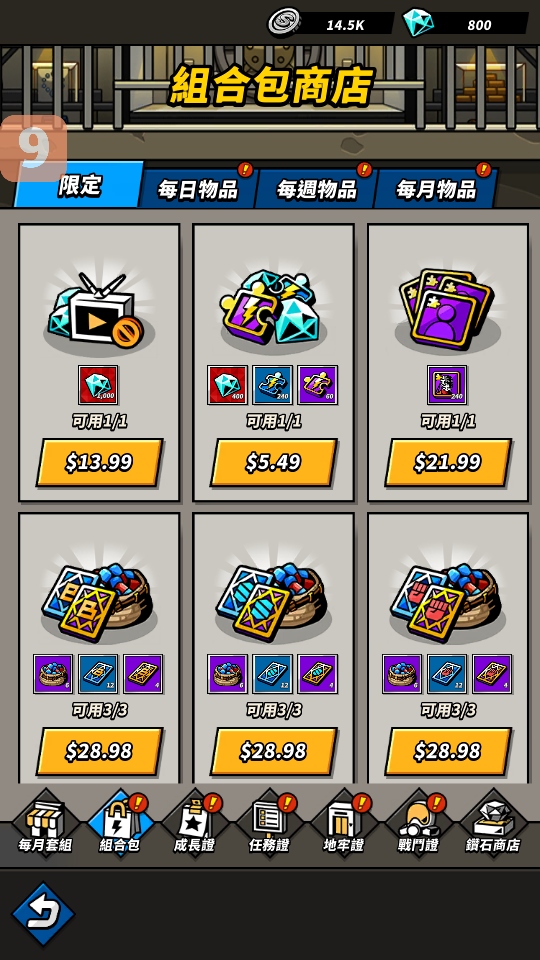Switch to the 每日物品 tab
This screenshot has width=540, height=960.
point(197,189)
